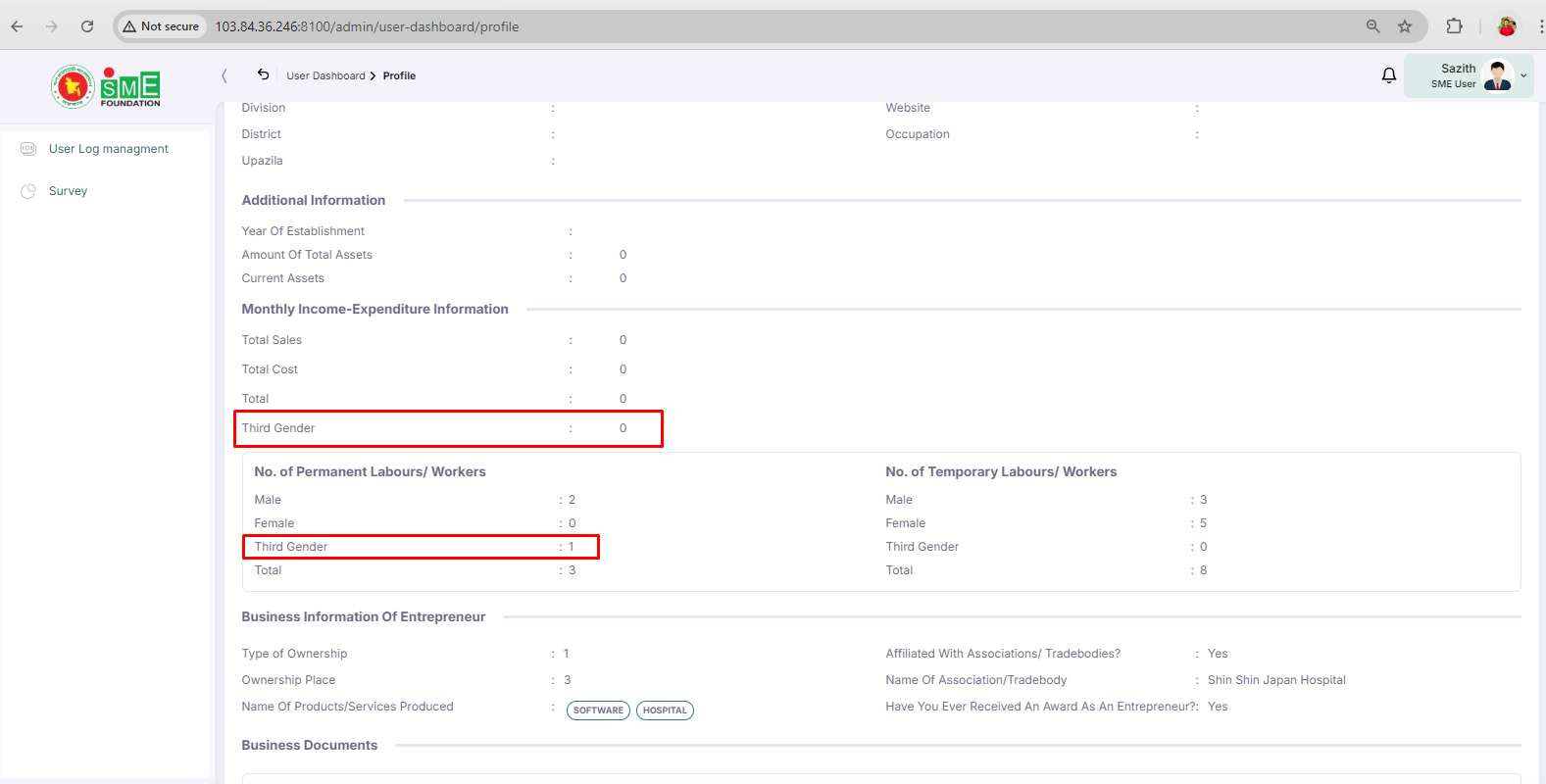Click the District label
Image resolution: width=1546 pixels, height=784 pixels.
262,134
